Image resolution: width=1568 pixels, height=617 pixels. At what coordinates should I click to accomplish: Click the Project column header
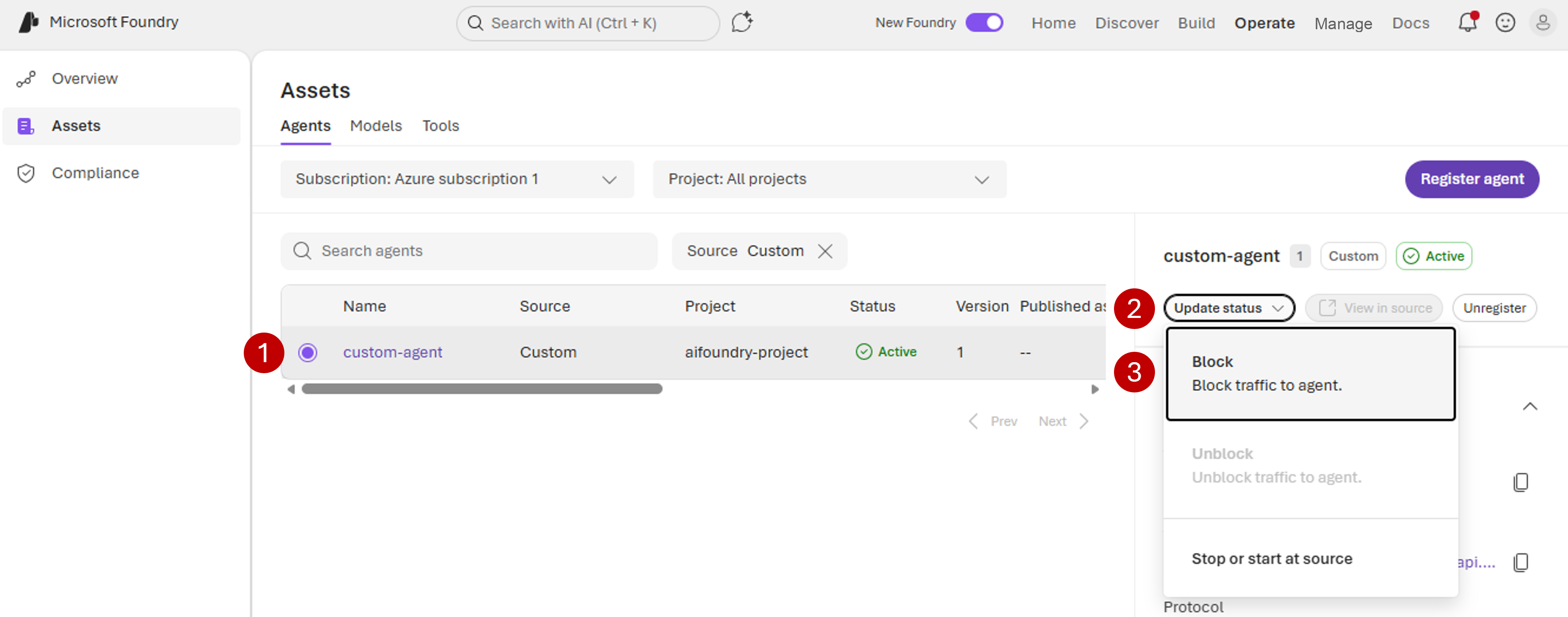[710, 307]
